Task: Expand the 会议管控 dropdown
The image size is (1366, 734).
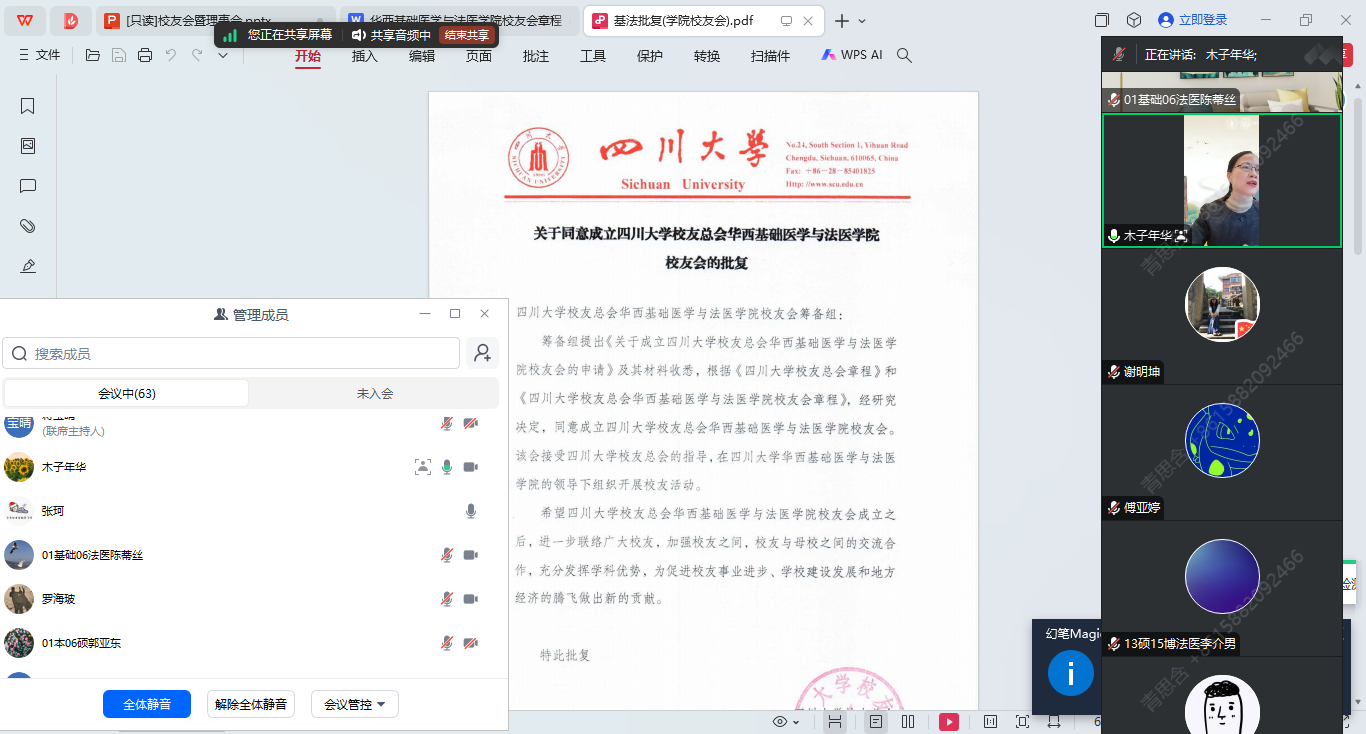Action: coord(355,704)
